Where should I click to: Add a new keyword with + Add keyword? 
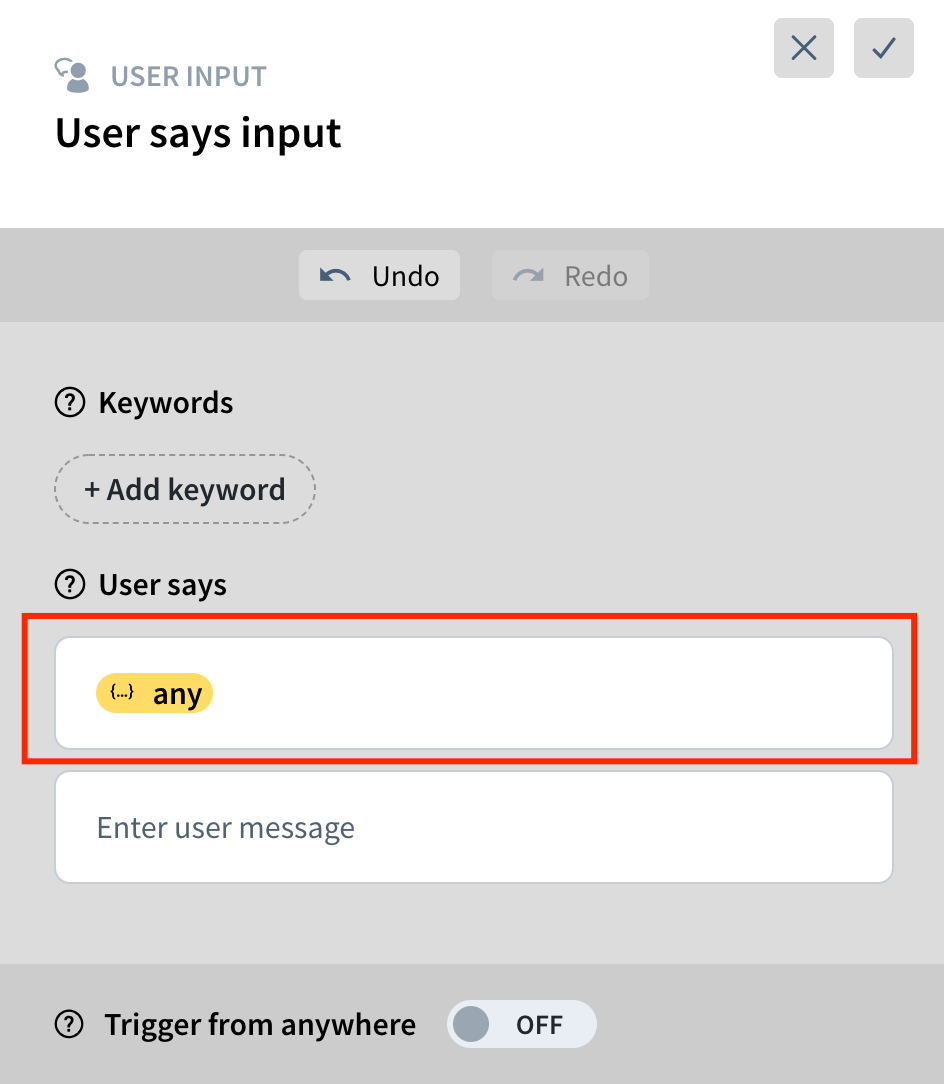click(185, 489)
